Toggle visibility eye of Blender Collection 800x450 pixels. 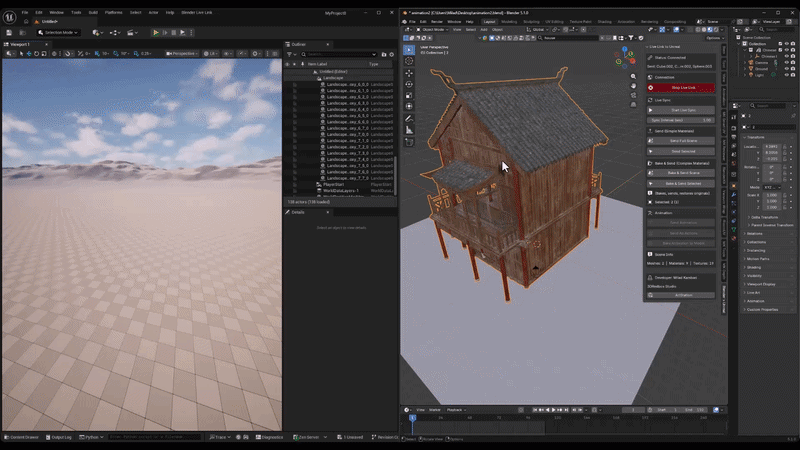(x=786, y=44)
